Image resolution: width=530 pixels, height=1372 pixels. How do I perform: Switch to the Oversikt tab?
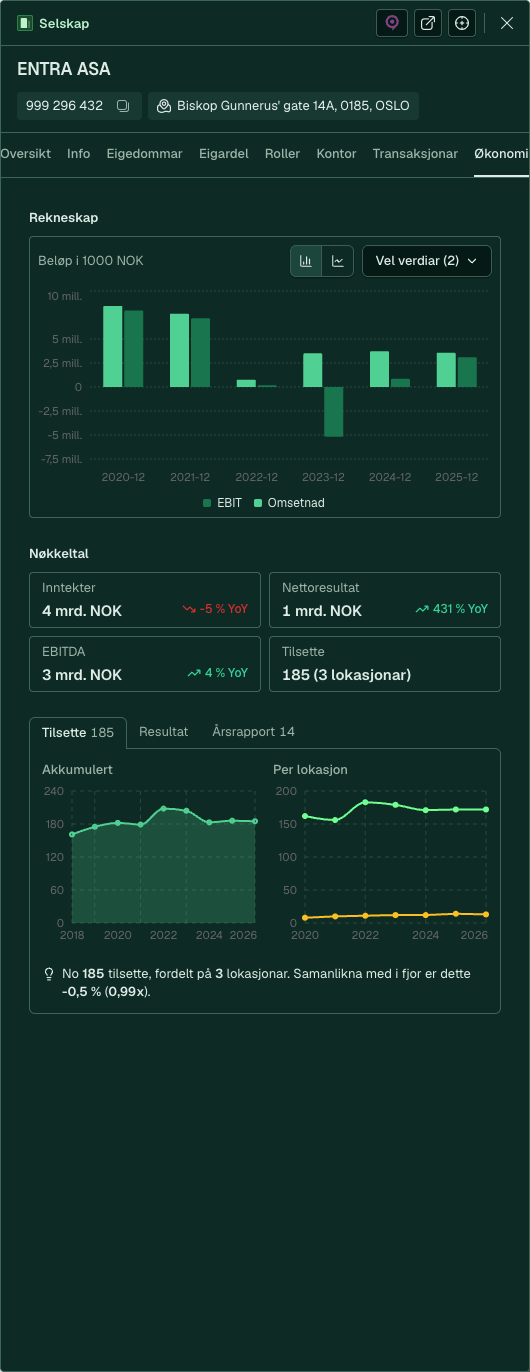tap(25, 154)
